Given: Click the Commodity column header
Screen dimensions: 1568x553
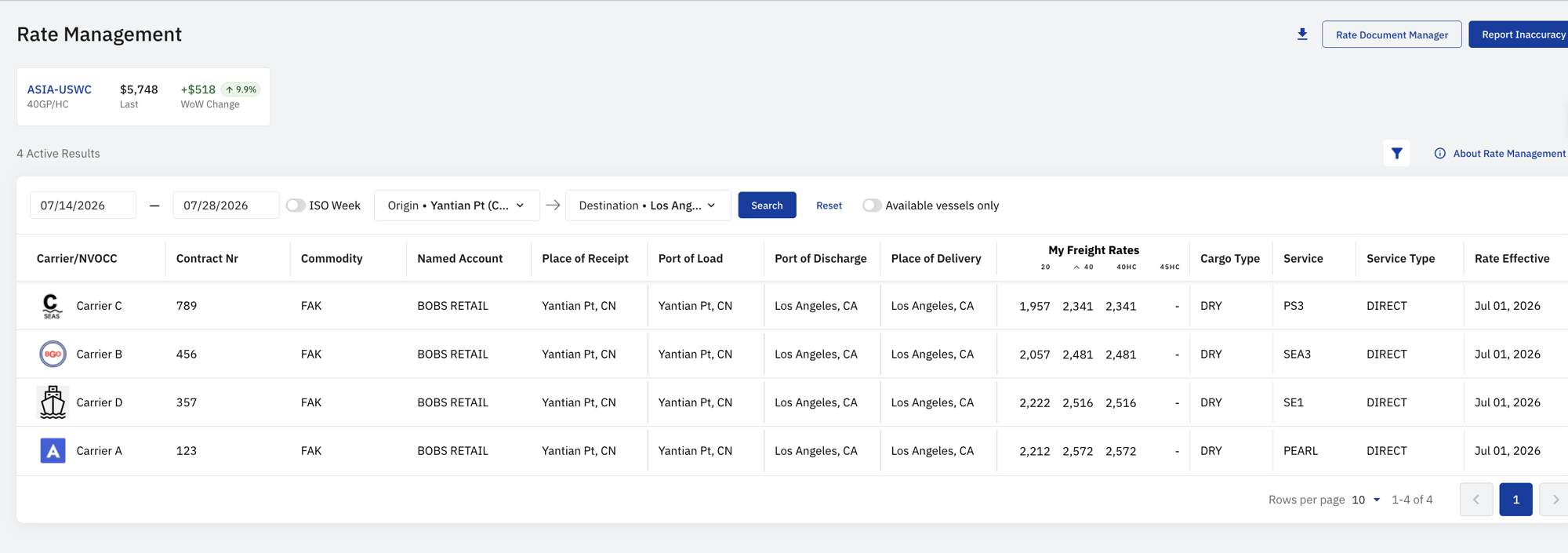Looking at the screenshot, I should click(332, 258).
